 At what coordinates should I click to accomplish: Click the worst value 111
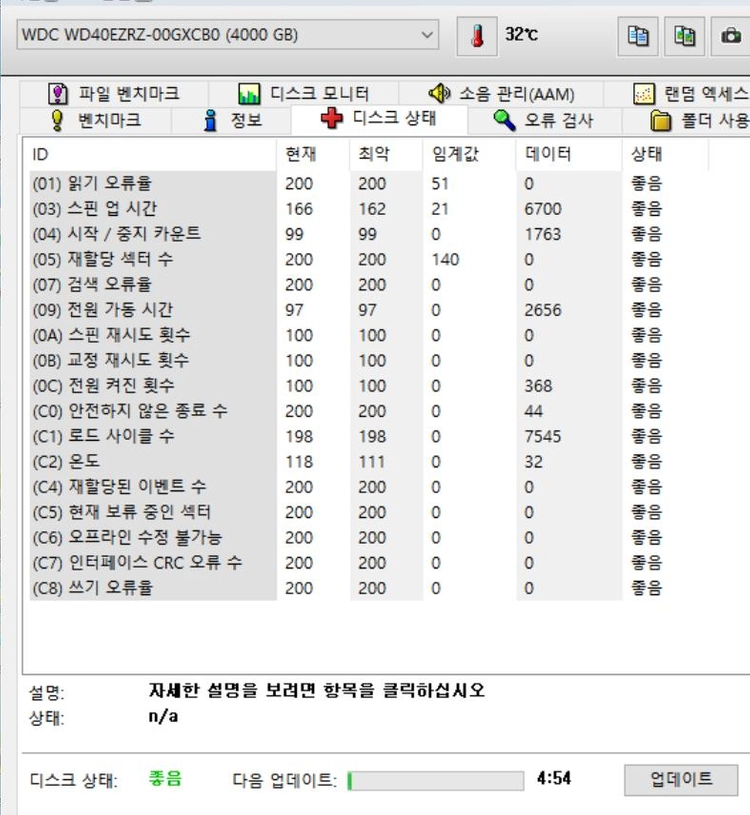coord(372,462)
